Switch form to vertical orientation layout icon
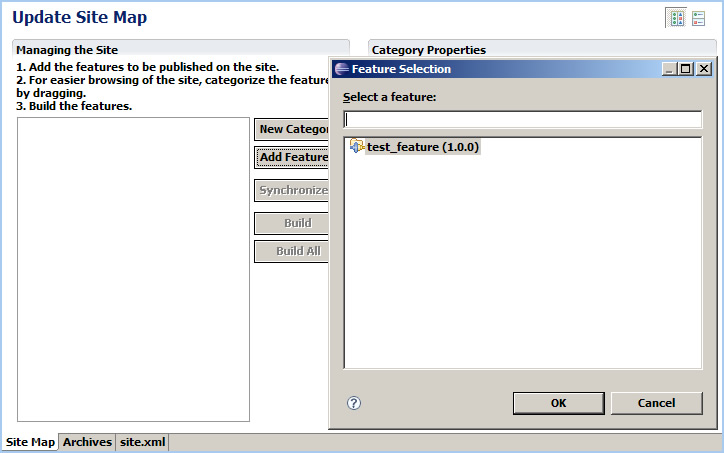The width and height of the screenshot is (724, 453). point(699,18)
